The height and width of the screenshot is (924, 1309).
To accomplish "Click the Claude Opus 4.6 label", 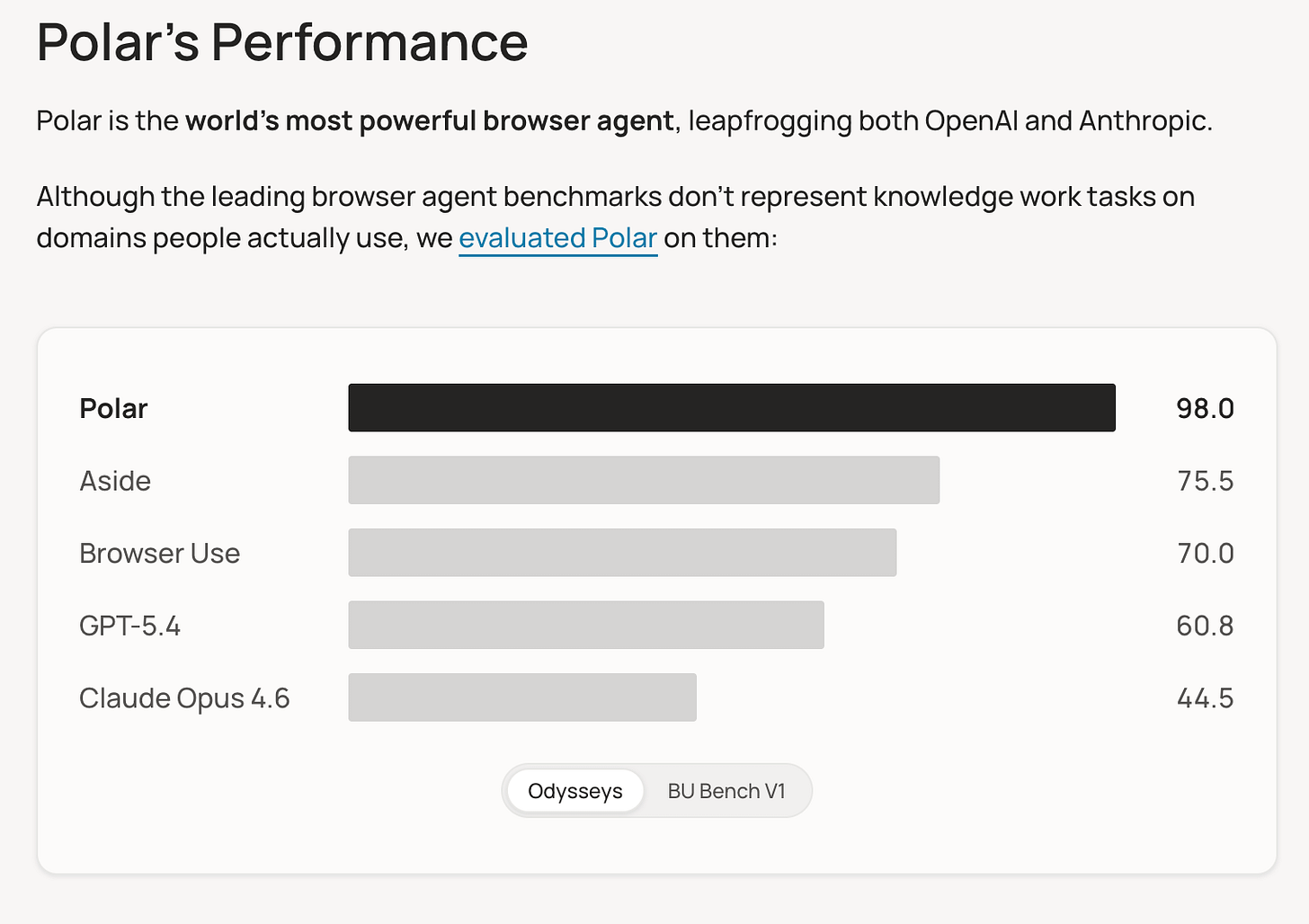I will tap(184, 698).
